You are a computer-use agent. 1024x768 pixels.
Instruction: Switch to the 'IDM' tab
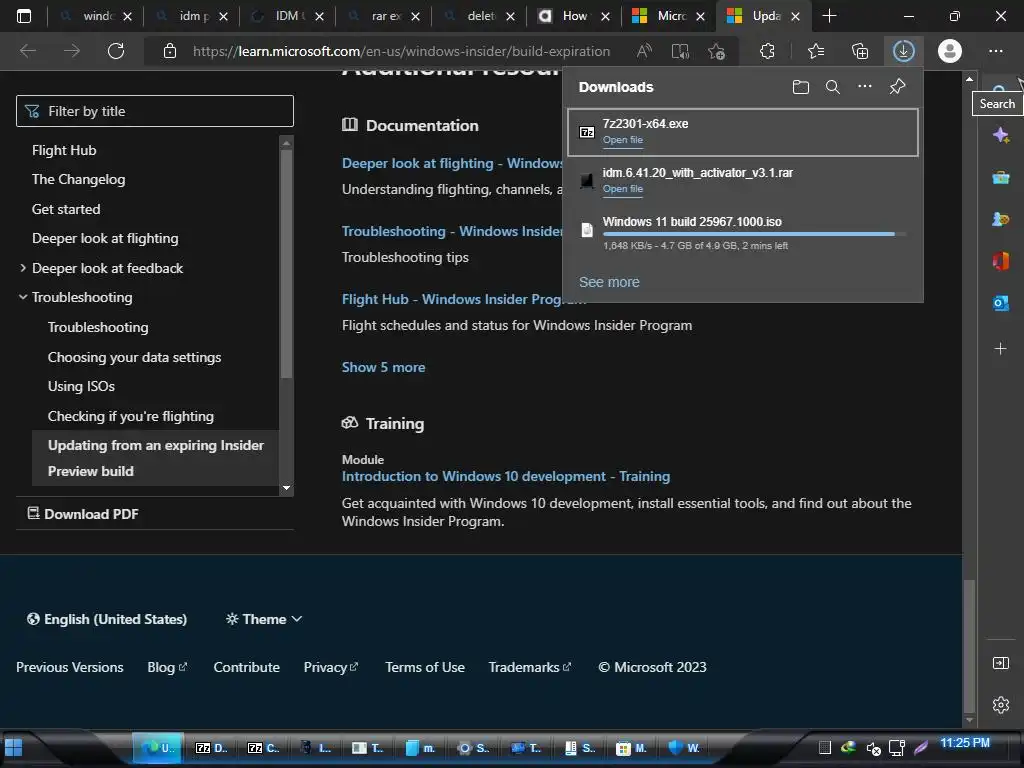285,16
